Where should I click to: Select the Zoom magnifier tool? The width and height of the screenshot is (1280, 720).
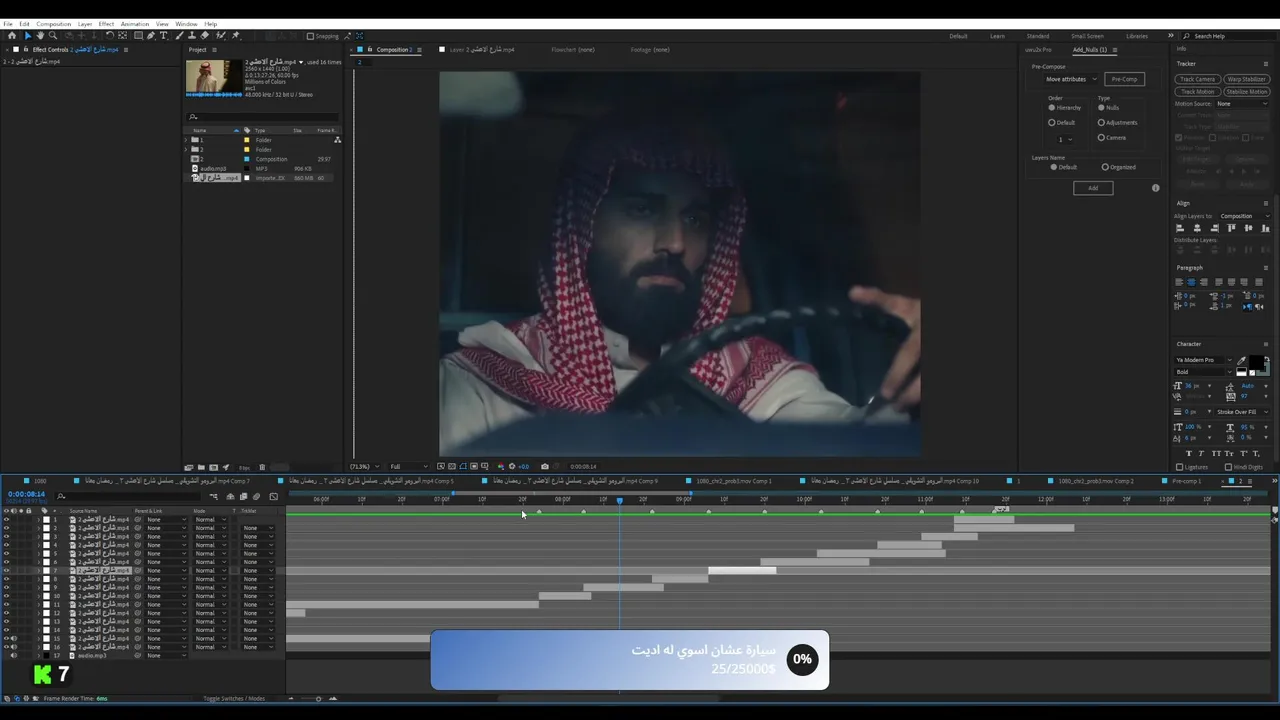click(x=53, y=36)
